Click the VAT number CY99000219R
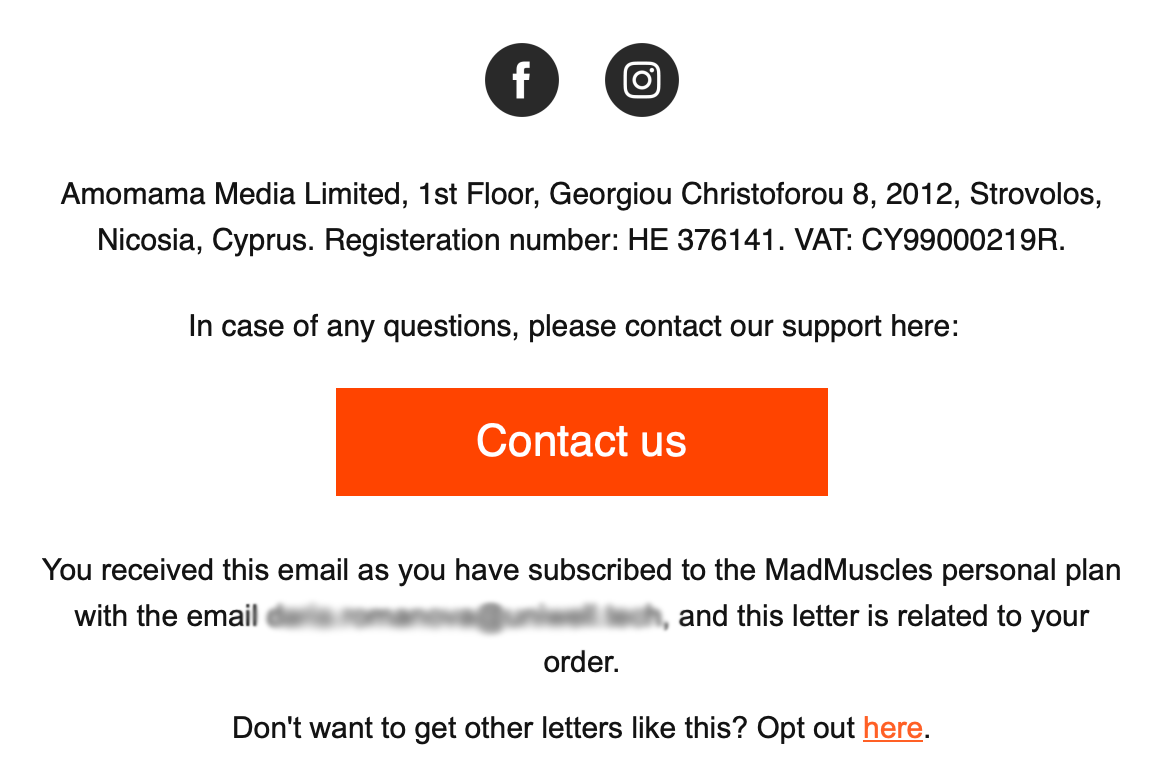This screenshot has height=784, width=1160. click(x=961, y=240)
